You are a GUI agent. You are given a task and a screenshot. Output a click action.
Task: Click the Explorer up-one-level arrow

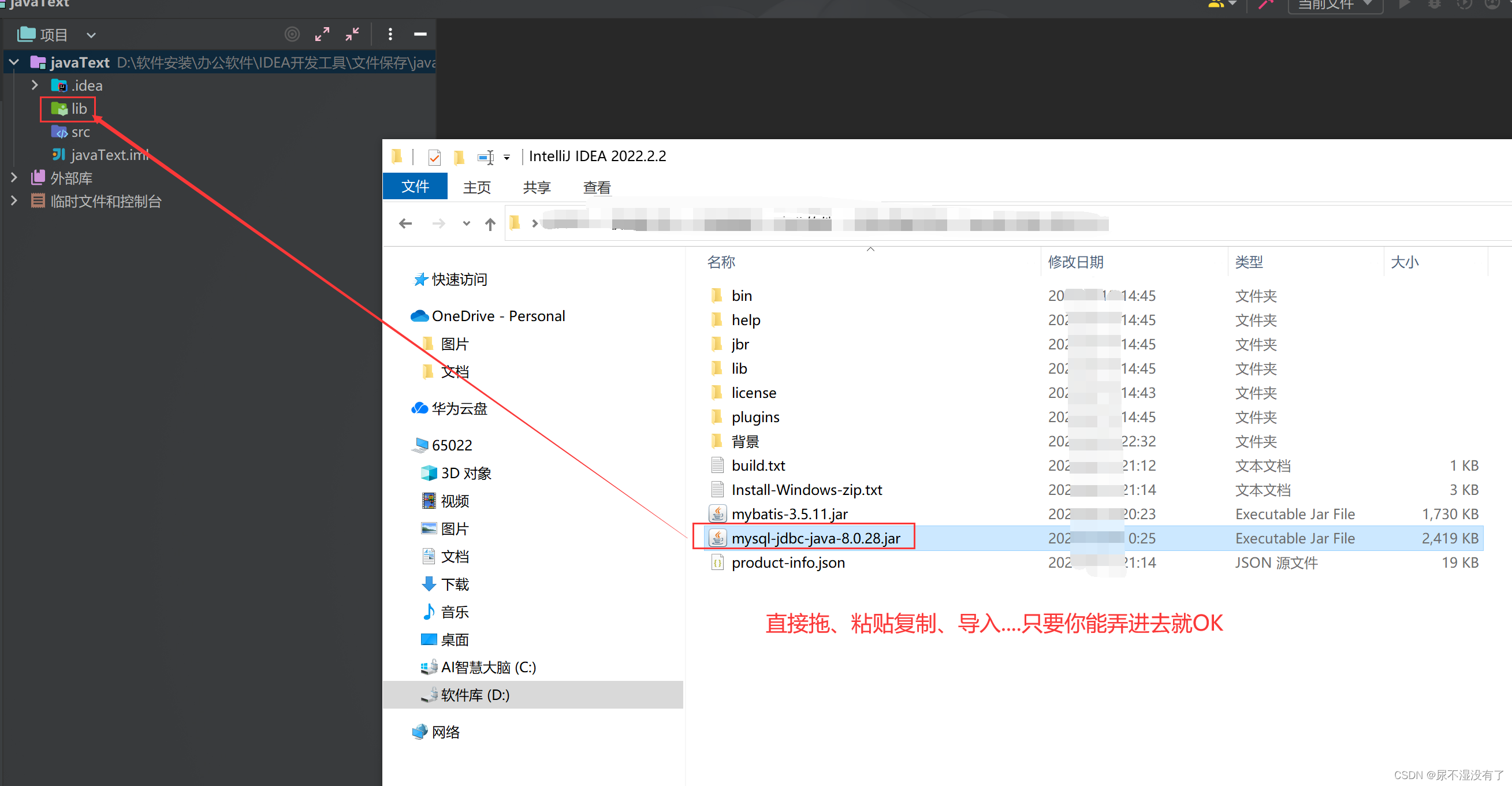tap(490, 223)
